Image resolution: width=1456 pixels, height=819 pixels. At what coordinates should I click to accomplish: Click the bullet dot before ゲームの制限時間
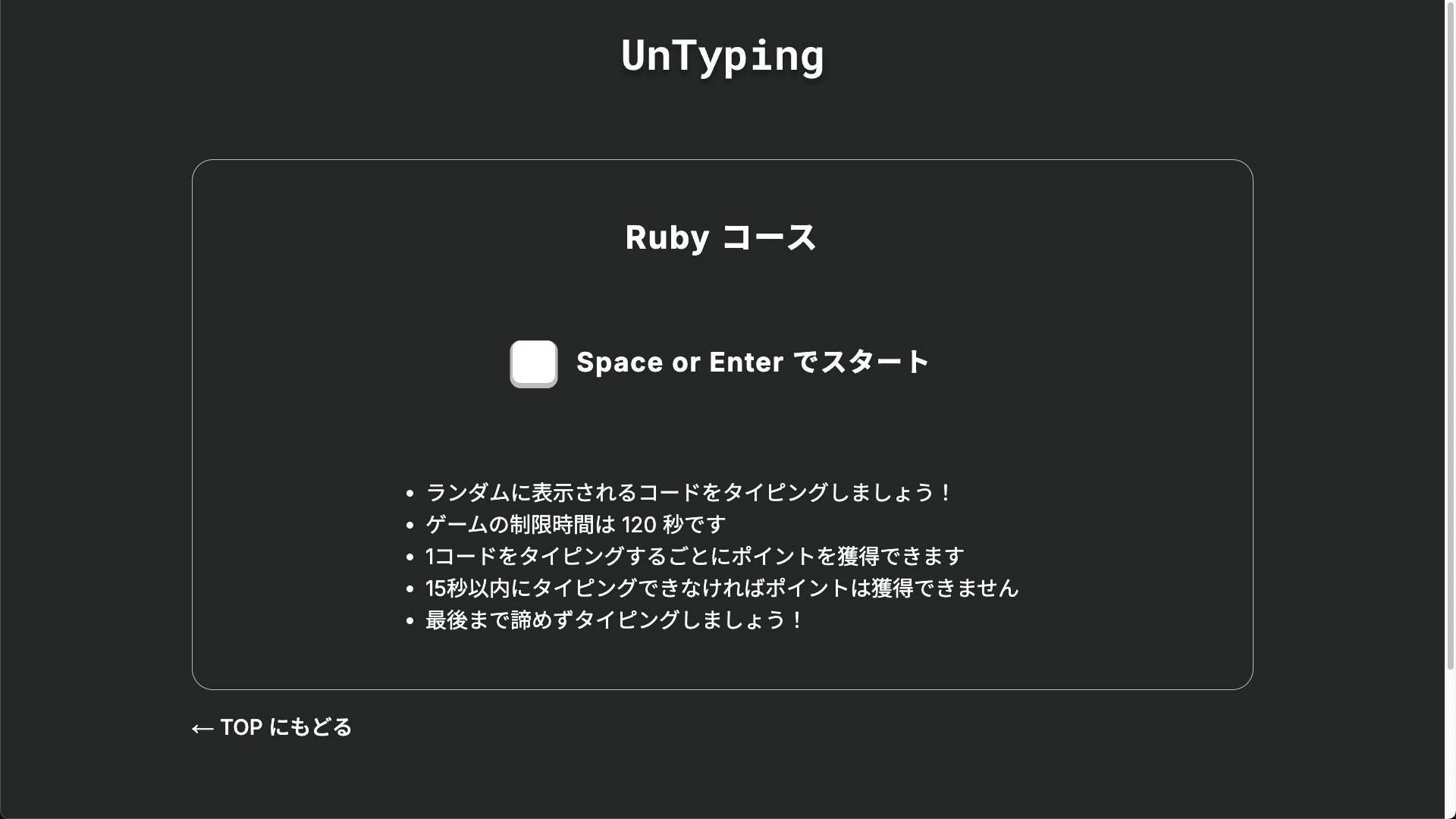[410, 526]
